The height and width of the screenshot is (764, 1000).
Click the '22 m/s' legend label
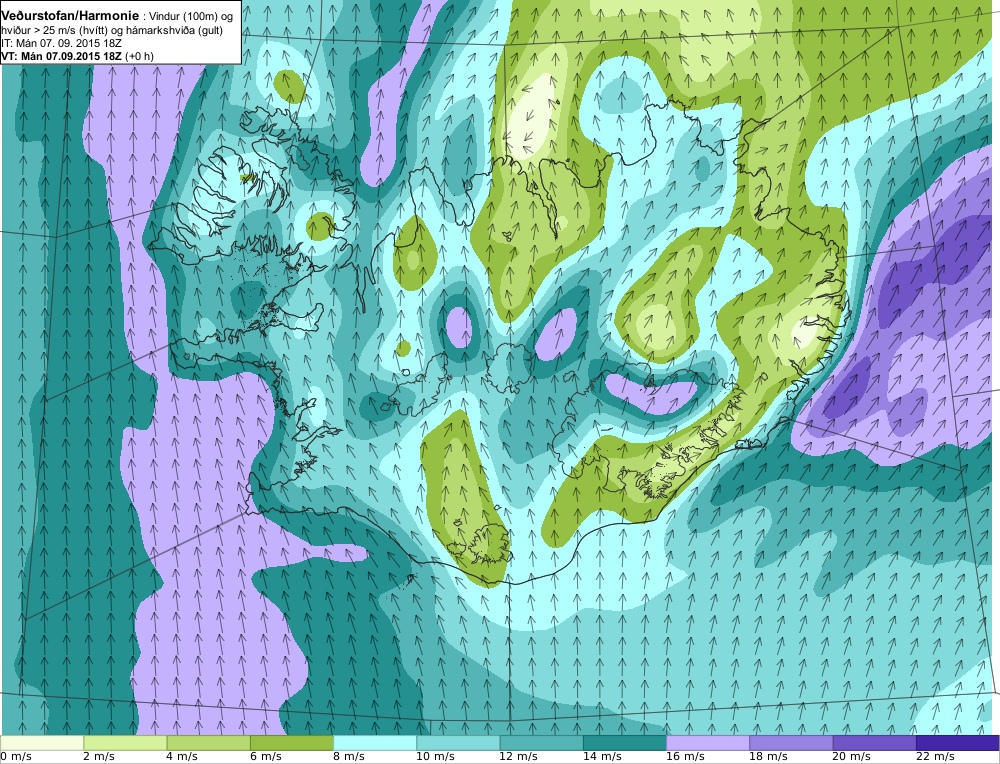coord(936,757)
